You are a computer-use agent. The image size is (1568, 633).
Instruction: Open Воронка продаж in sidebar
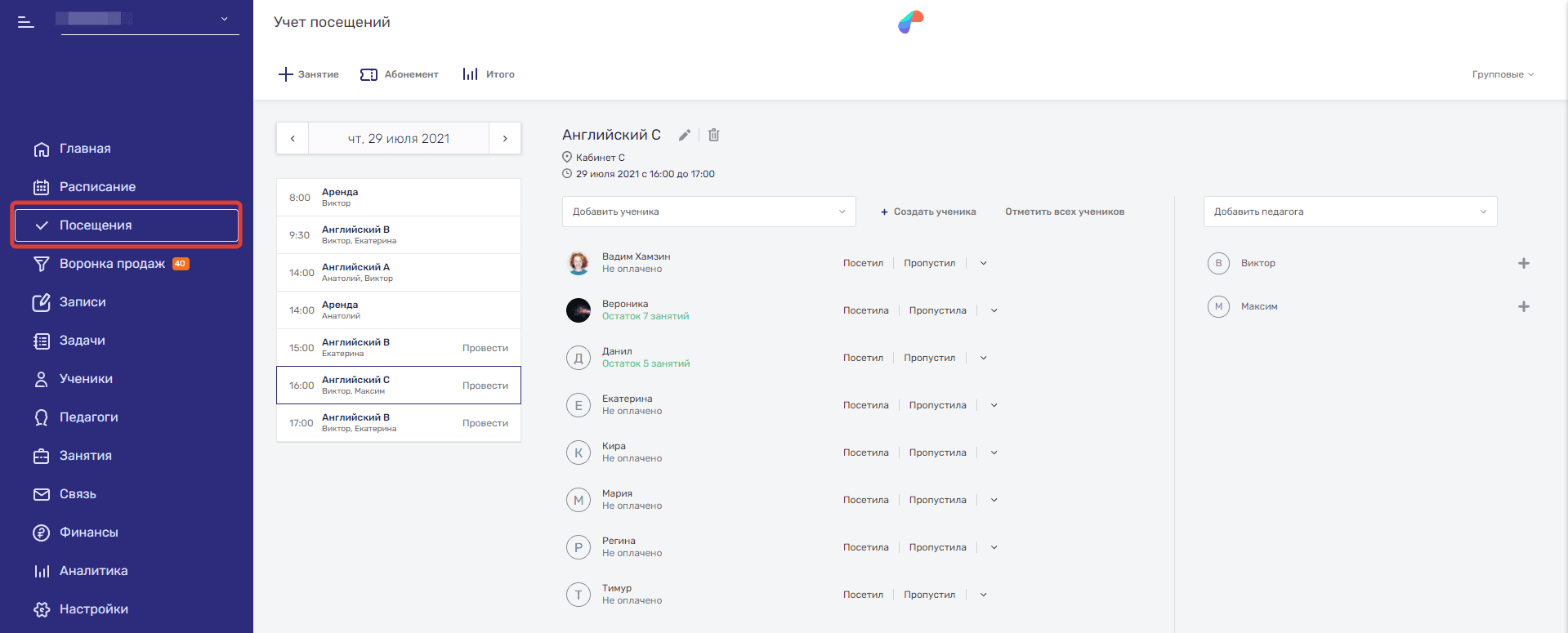click(112, 264)
